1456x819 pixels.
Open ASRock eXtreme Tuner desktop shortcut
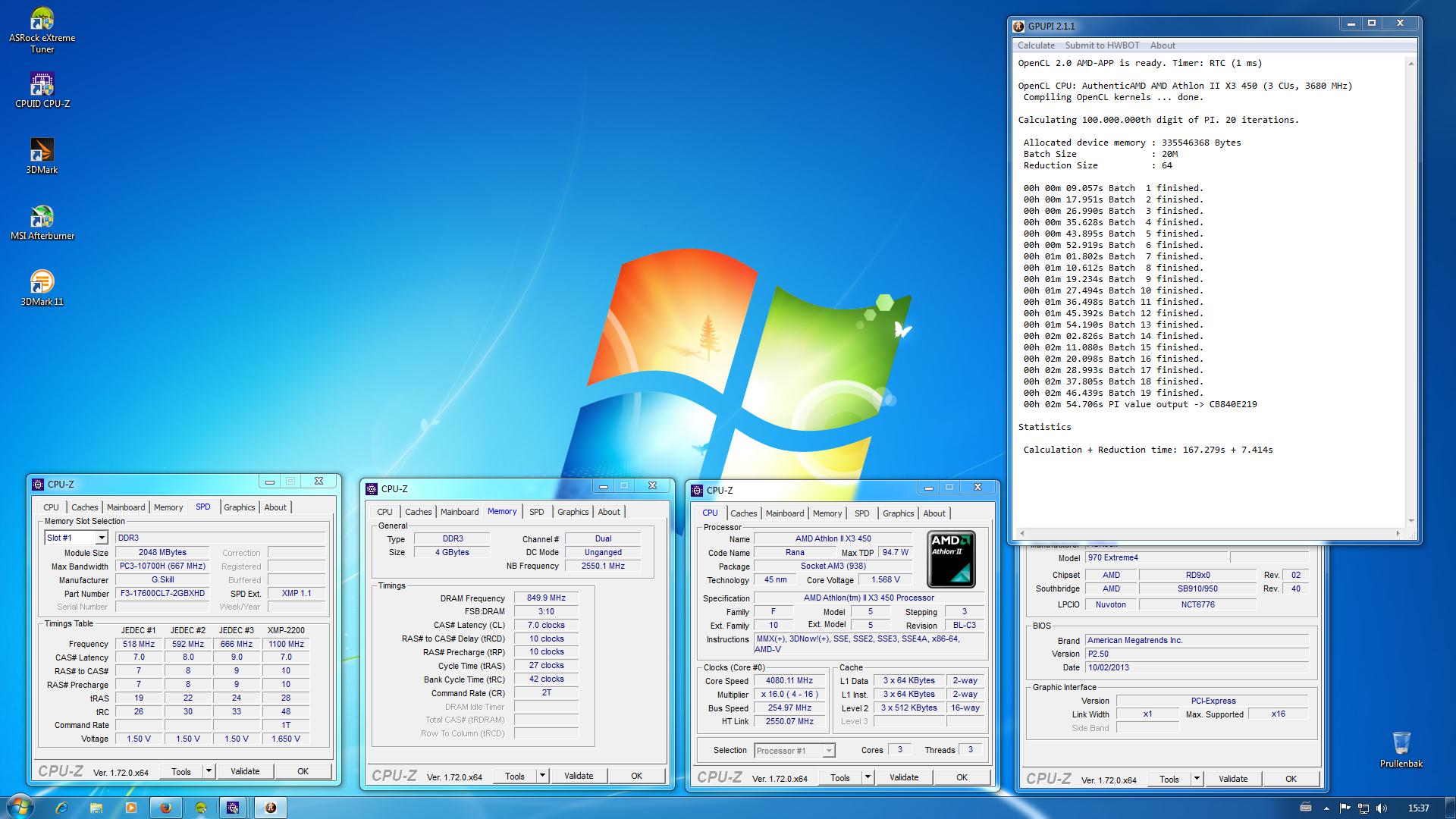42,30
